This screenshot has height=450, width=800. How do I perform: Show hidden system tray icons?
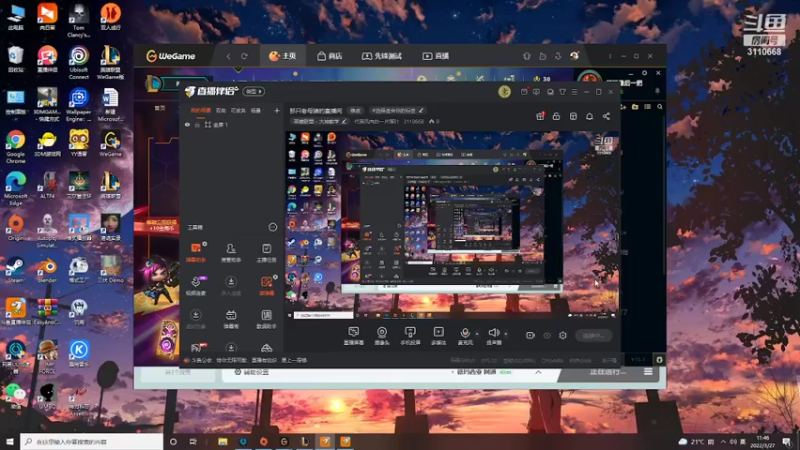(x=723, y=441)
